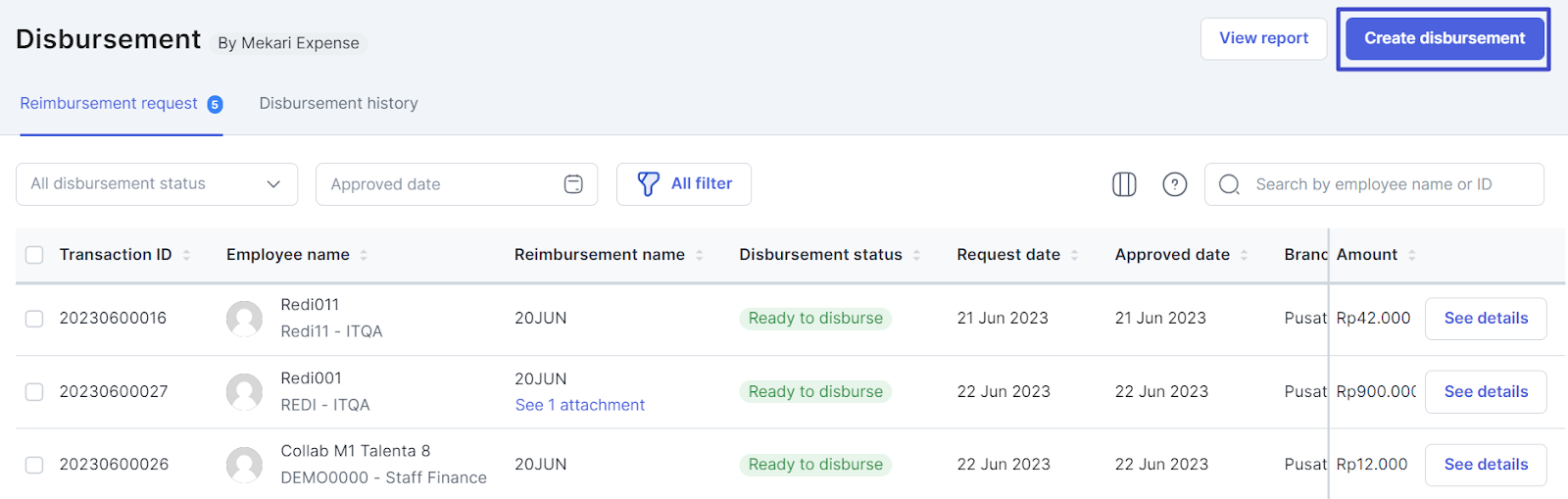Click Redi001 employee avatar
This screenshot has height=499, width=1568.
click(x=244, y=392)
